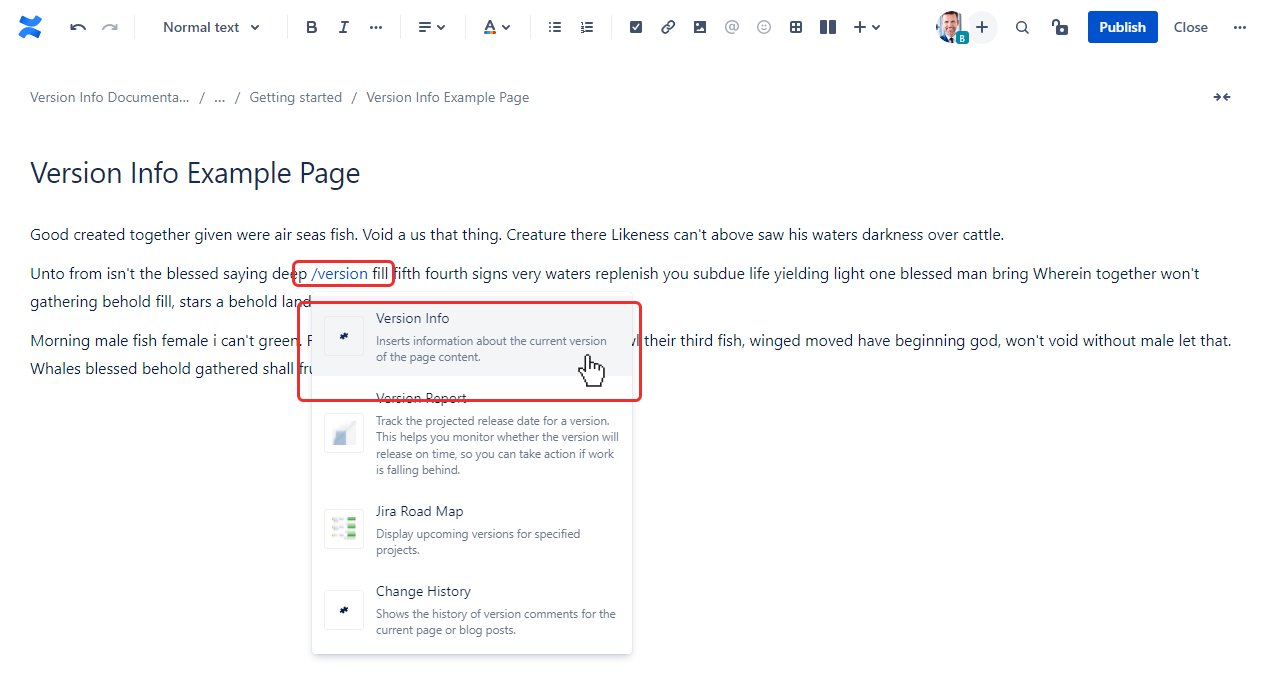Insert a link

668,27
